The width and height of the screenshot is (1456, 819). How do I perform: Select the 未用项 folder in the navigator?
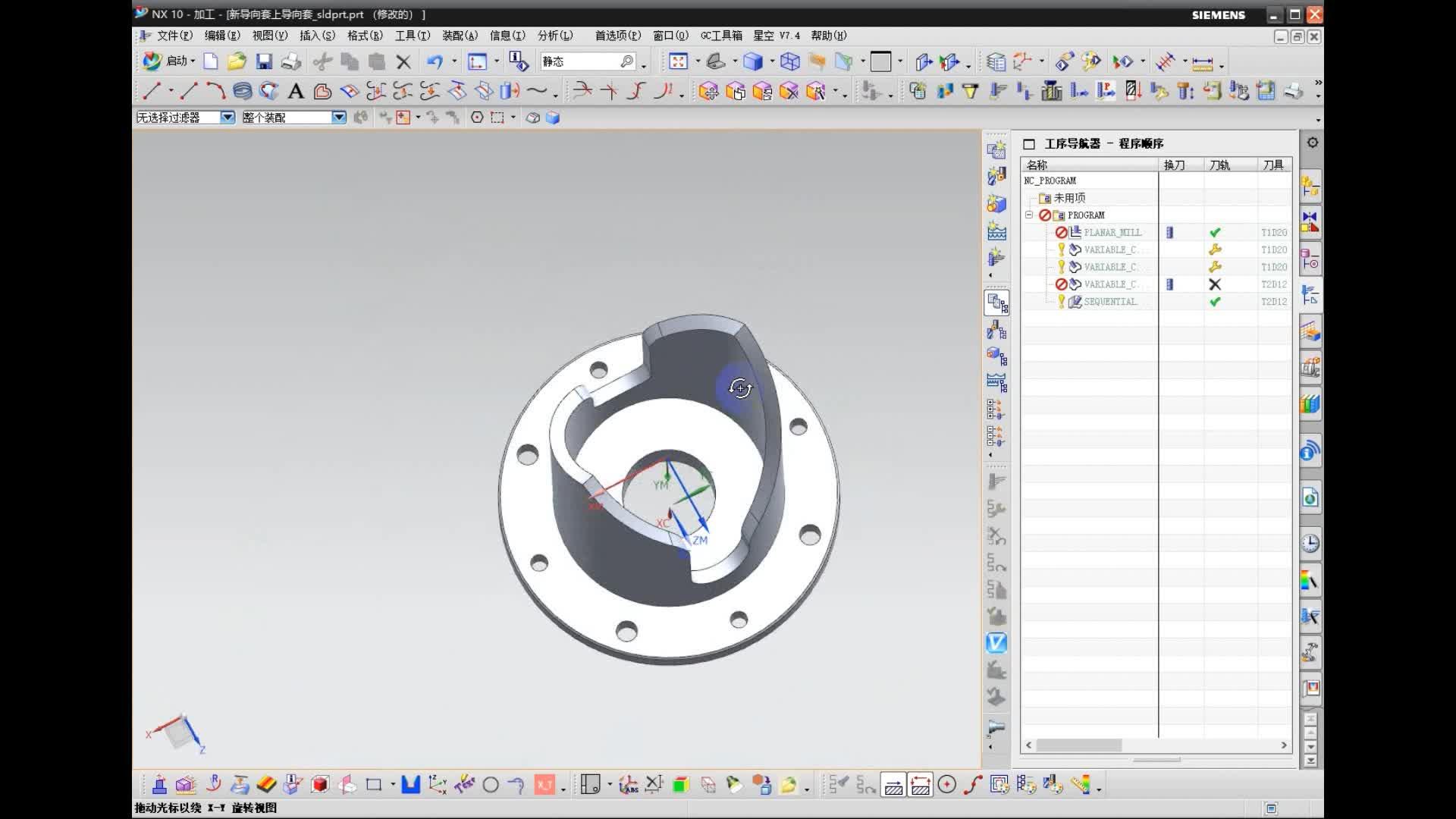tap(1069, 198)
